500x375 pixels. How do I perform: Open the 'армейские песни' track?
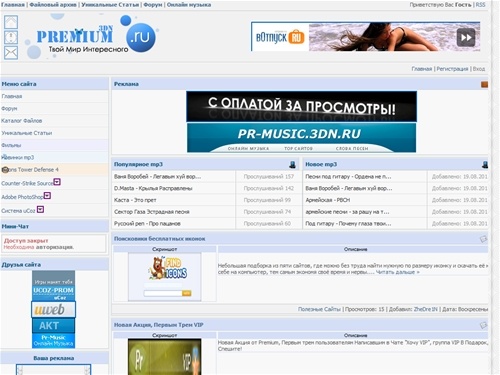[x=347, y=212]
